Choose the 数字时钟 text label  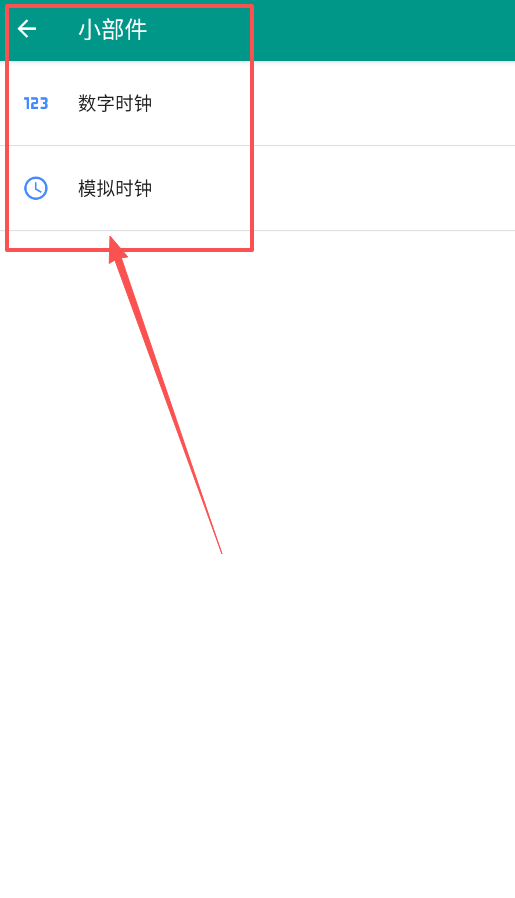pos(115,103)
